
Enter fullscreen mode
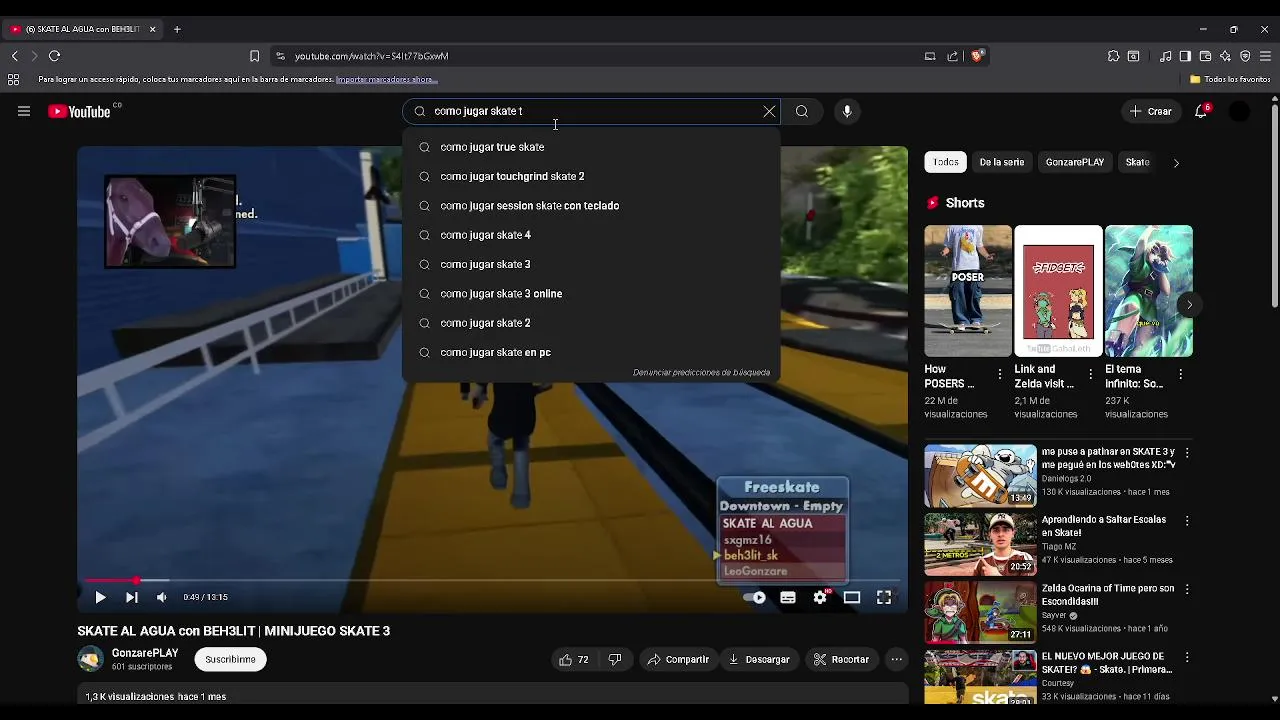(884, 598)
